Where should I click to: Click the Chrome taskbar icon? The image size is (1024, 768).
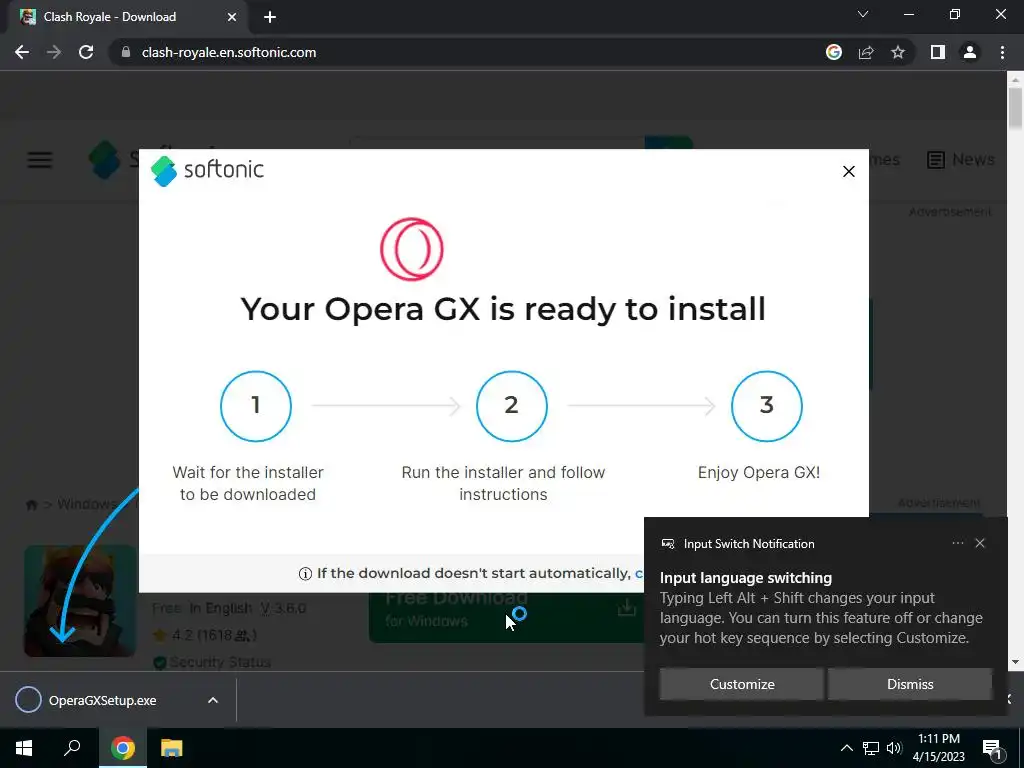[122, 748]
